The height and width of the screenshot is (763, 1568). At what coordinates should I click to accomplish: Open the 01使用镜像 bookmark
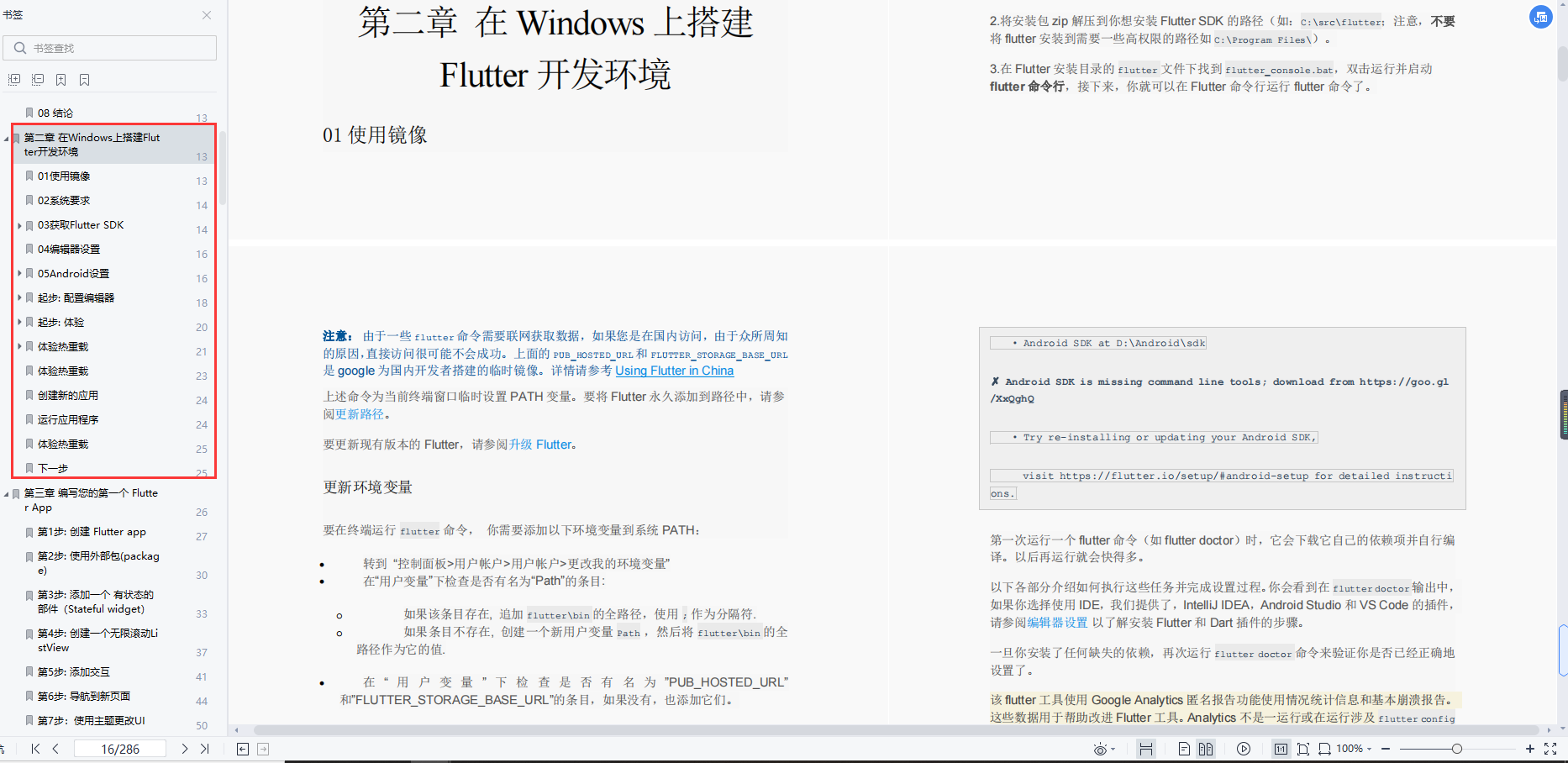(x=64, y=176)
